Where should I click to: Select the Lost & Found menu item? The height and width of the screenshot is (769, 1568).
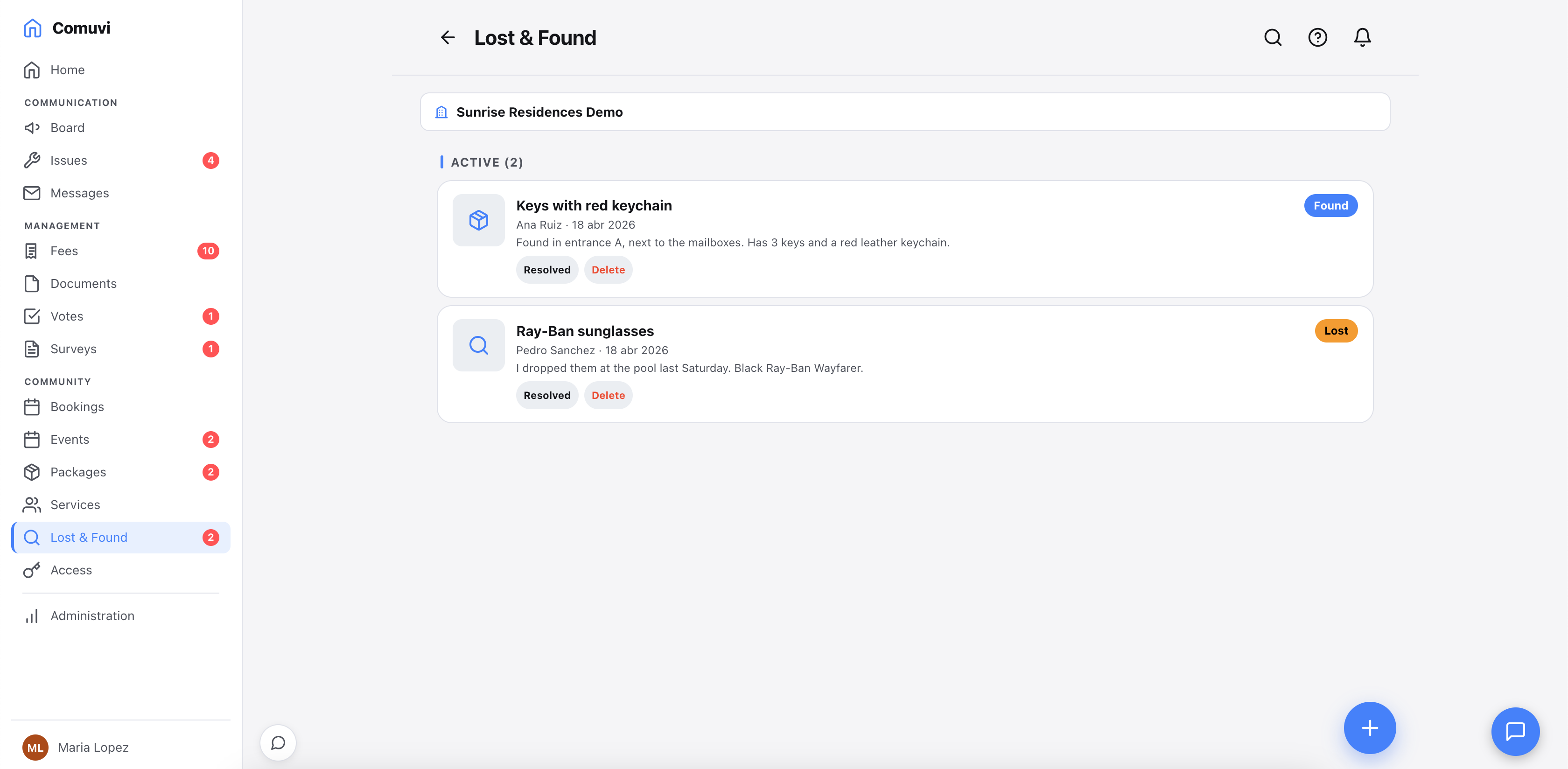click(x=121, y=538)
